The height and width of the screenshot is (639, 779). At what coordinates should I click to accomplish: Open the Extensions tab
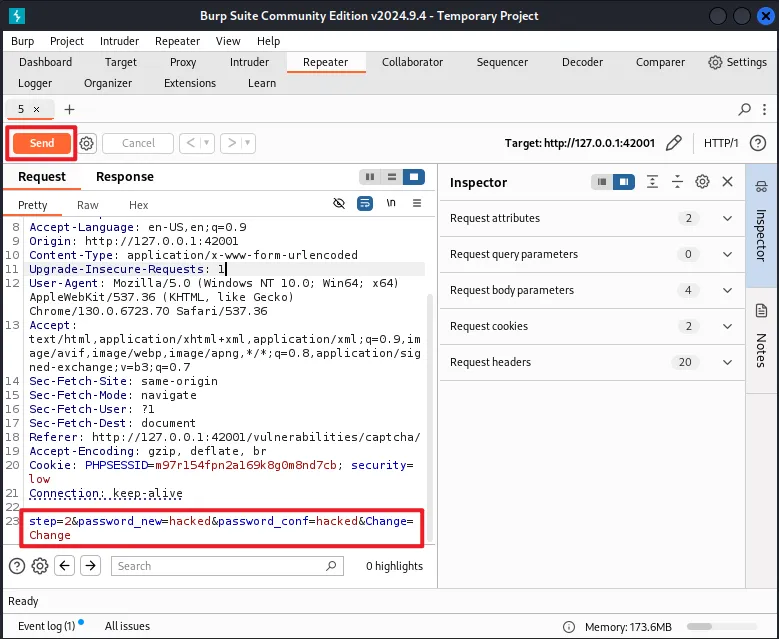click(x=190, y=83)
